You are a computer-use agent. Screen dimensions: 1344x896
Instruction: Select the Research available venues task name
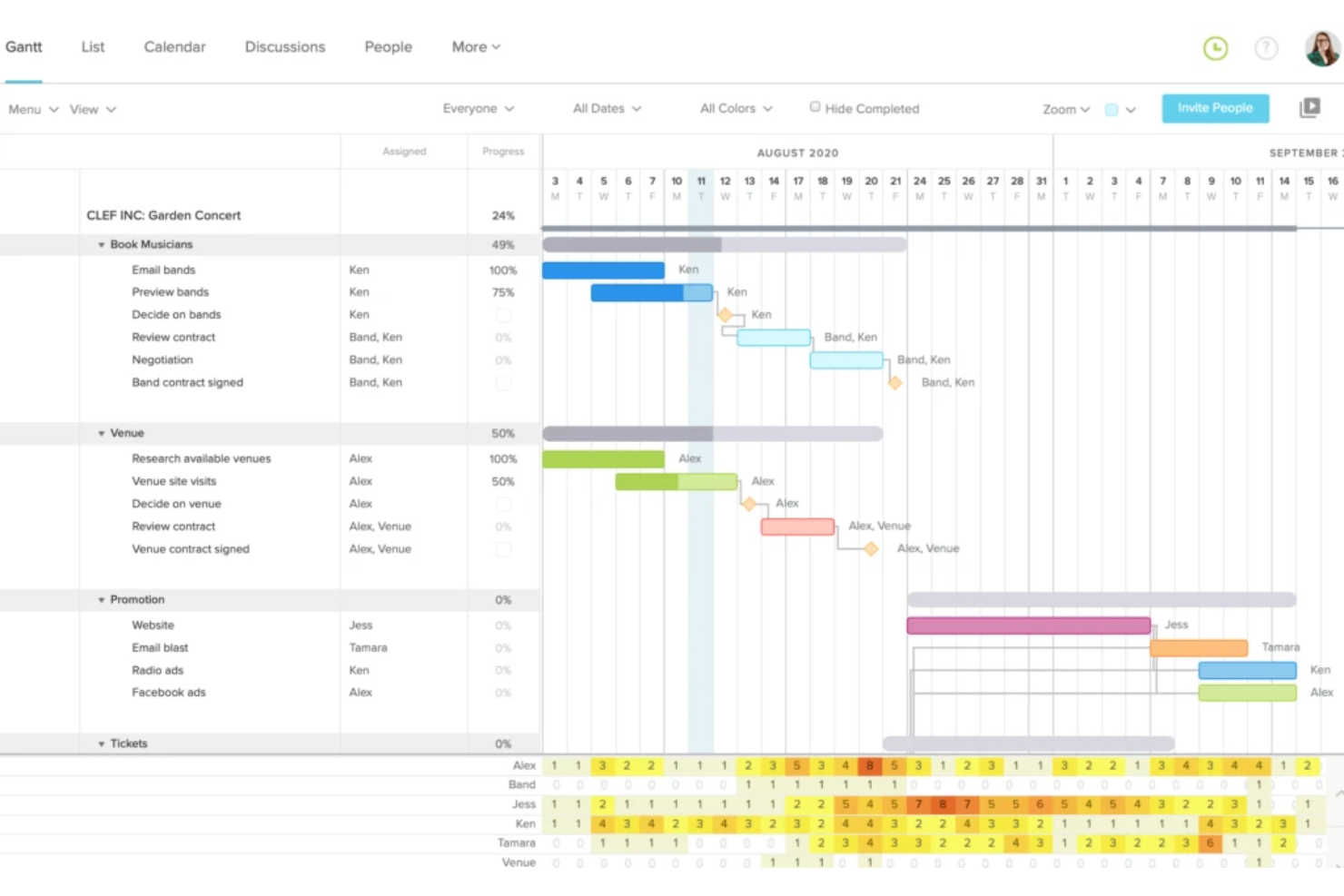pyautogui.click(x=201, y=458)
